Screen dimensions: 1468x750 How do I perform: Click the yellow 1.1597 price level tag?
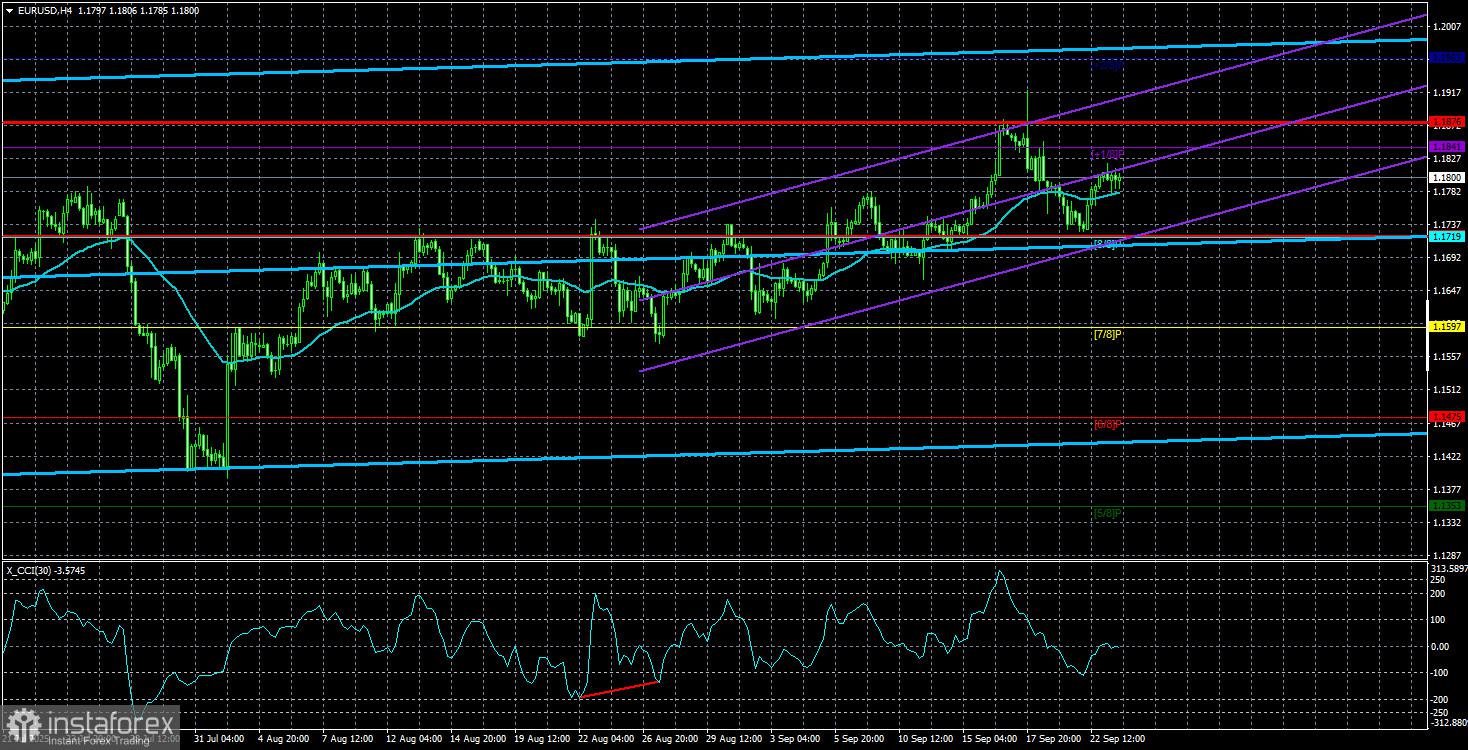pyautogui.click(x=1447, y=327)
